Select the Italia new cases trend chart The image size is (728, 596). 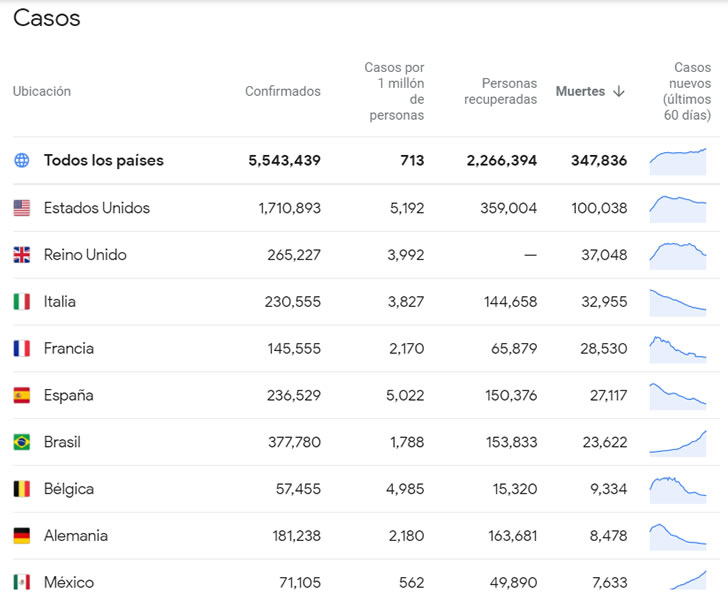[678, 303]
